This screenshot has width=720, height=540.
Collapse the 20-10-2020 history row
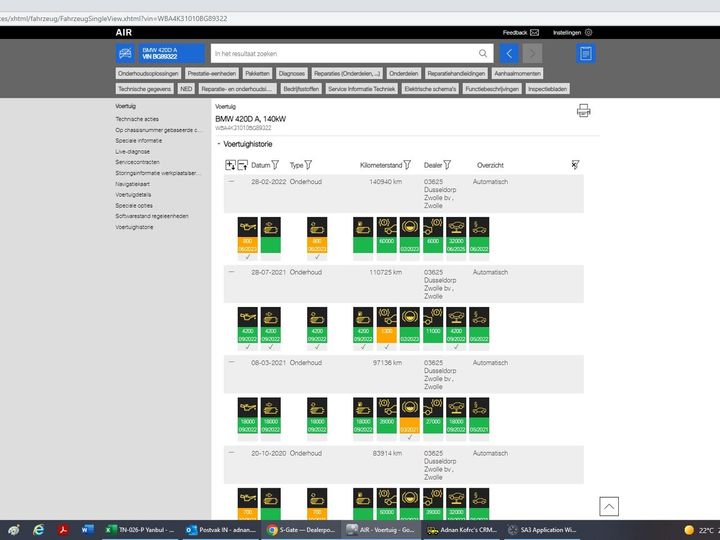pyautogui.click(x=231, y=453)
